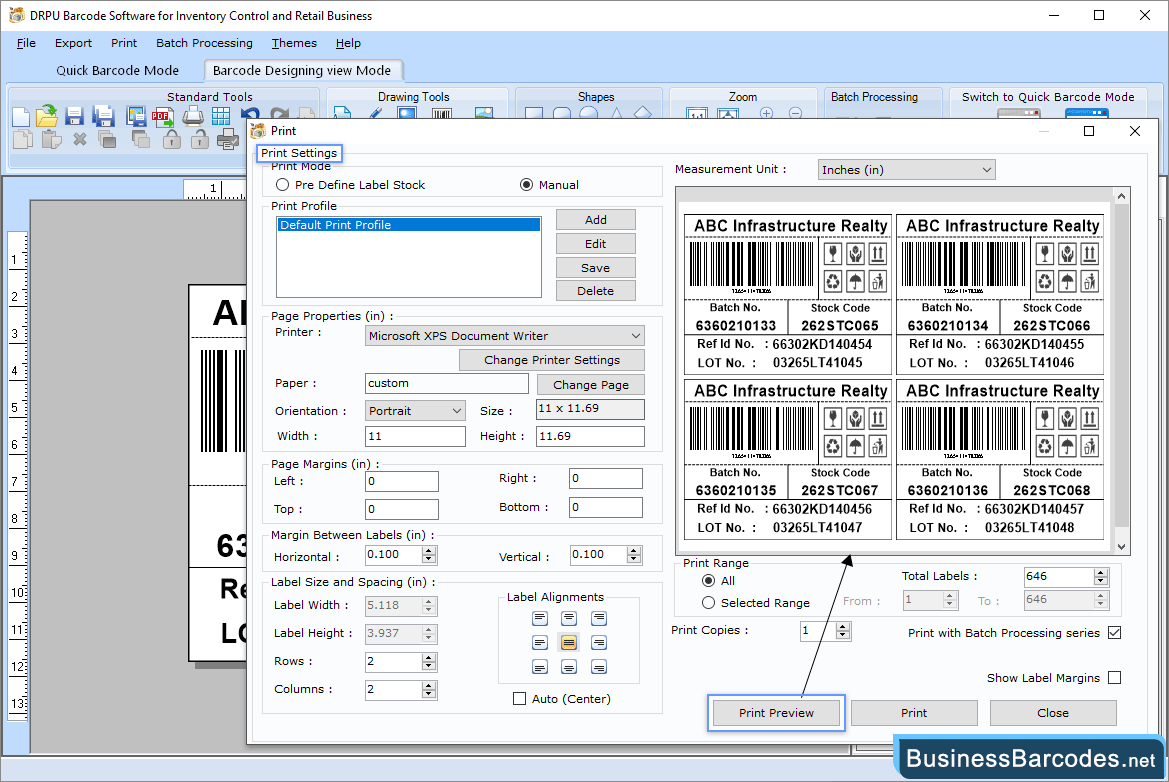Delete using the gray X icon
The height and width of the screenshot is (782, 1169).
coord(80,139)
